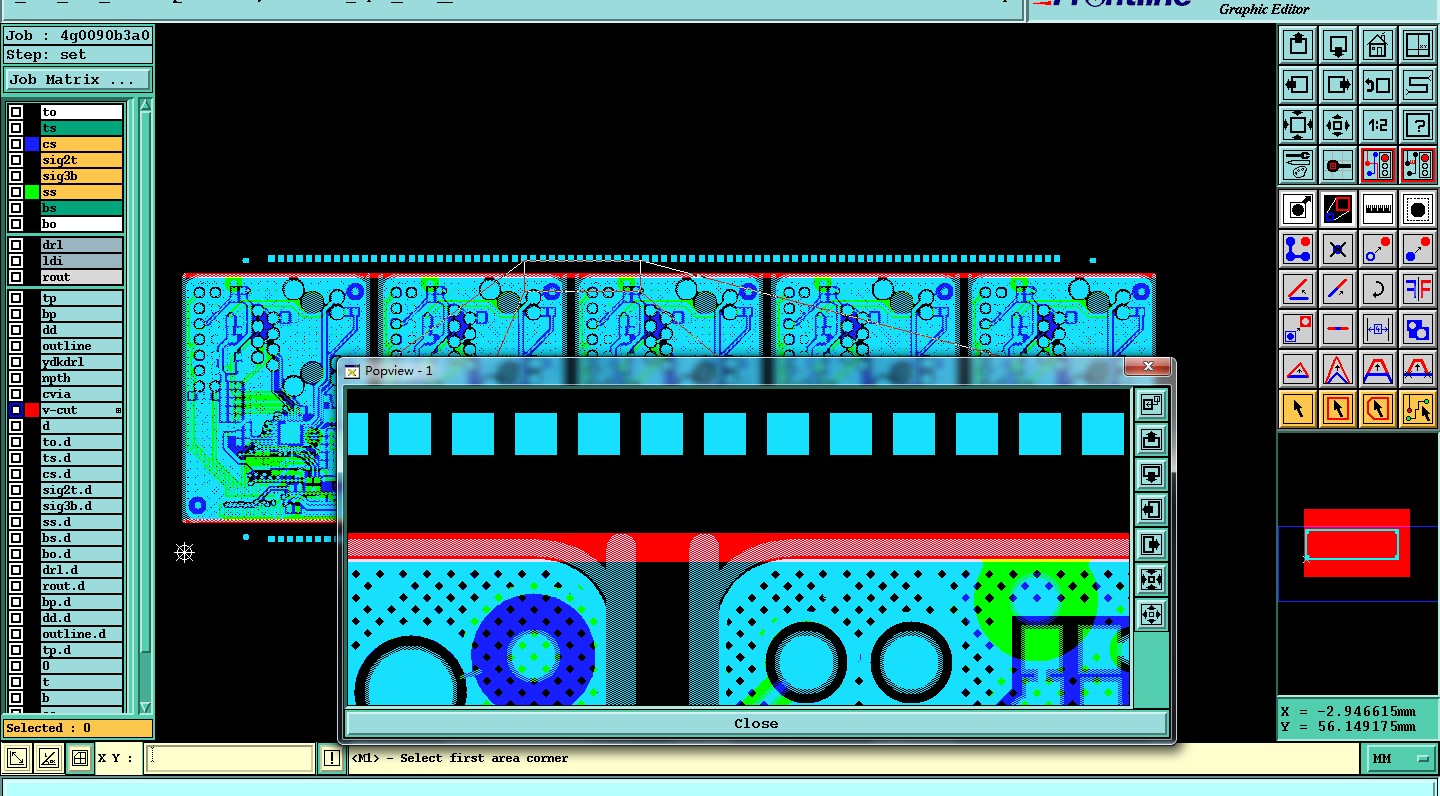Click the Popview top layout icon
The height and width of the screenshot is (796, 1440).
(1151, 404)
